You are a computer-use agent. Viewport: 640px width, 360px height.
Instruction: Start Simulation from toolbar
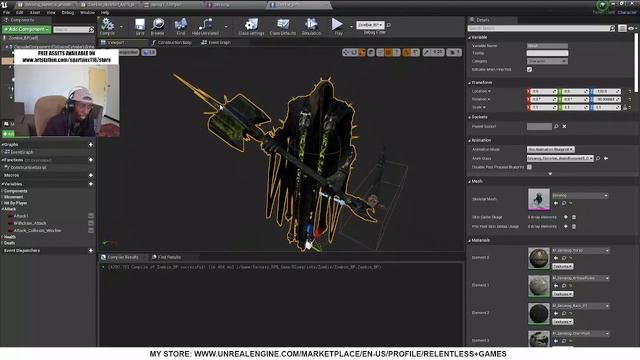(x=311, y=27)
